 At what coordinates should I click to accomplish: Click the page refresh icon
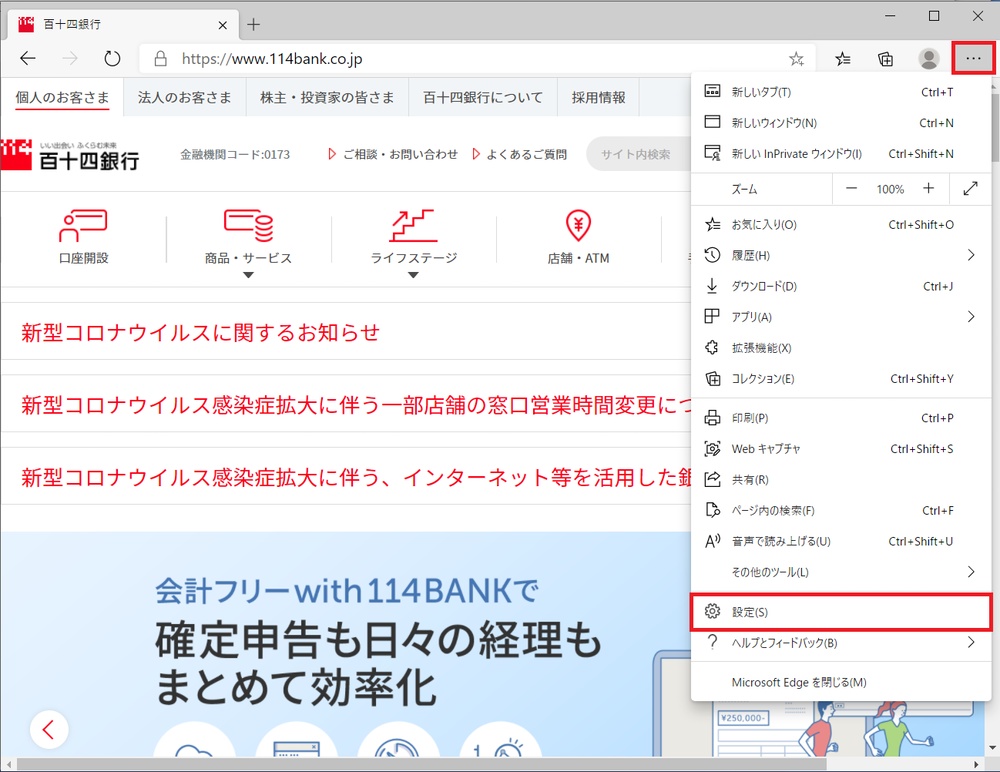coord(112,59)
